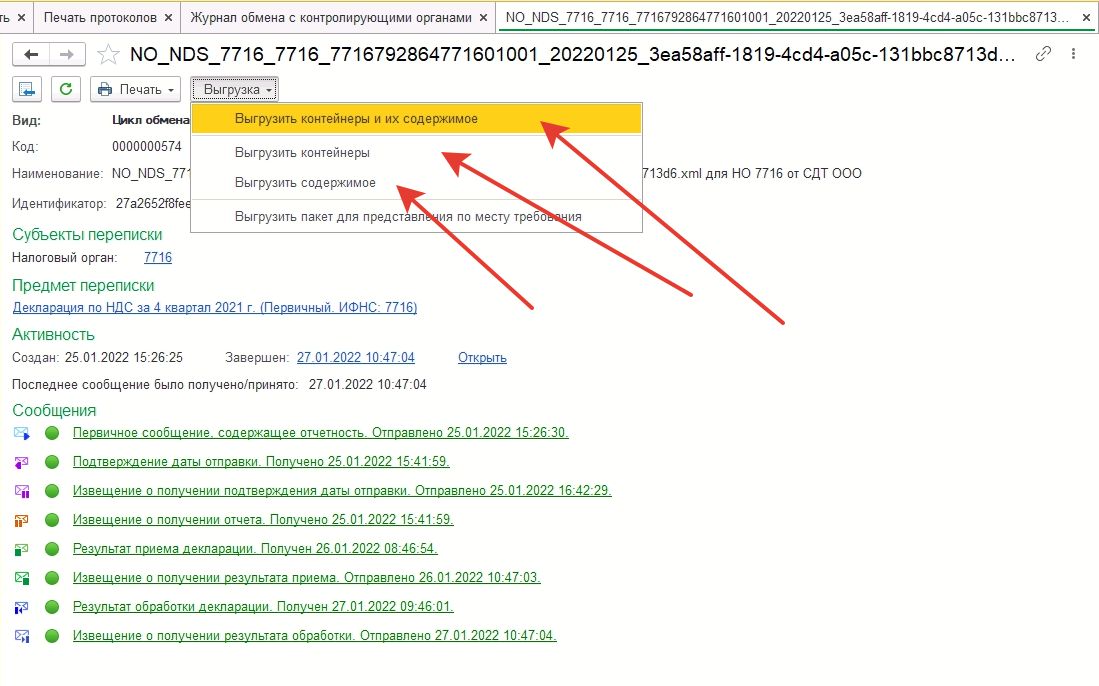Viewport: 1099px width, 686px height.
Task: Click the copy link chain icon
Action: (x=1044, y=55)
